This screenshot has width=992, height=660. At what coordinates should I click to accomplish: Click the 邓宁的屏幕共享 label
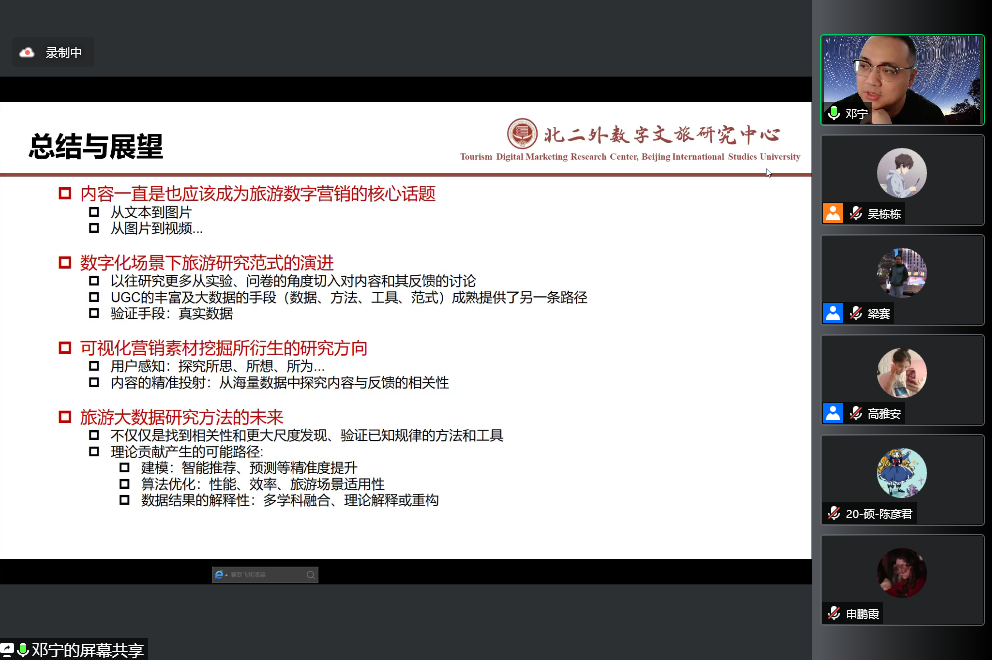[88, 650]
